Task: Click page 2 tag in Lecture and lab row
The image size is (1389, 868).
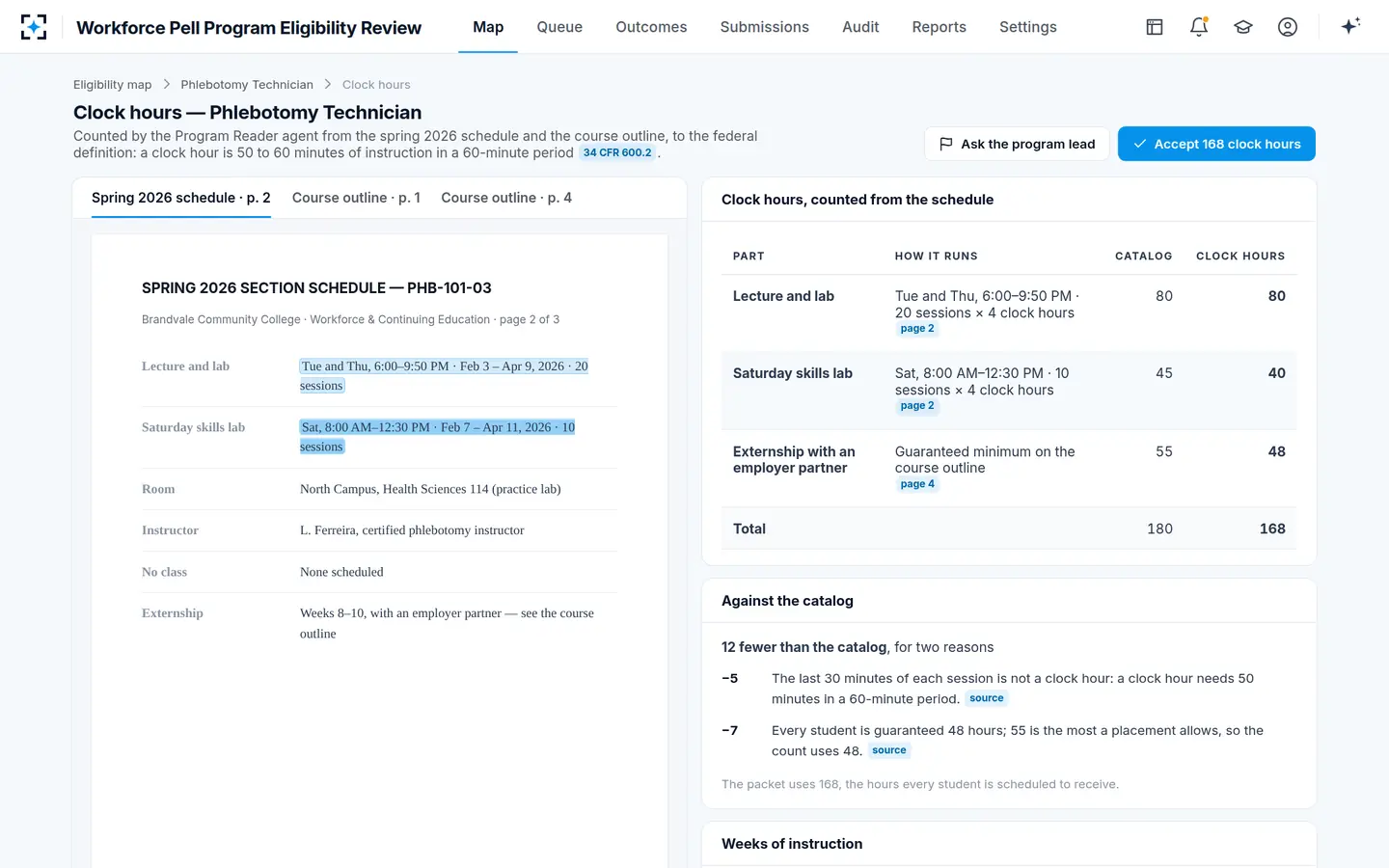Action: pos(917,329)
